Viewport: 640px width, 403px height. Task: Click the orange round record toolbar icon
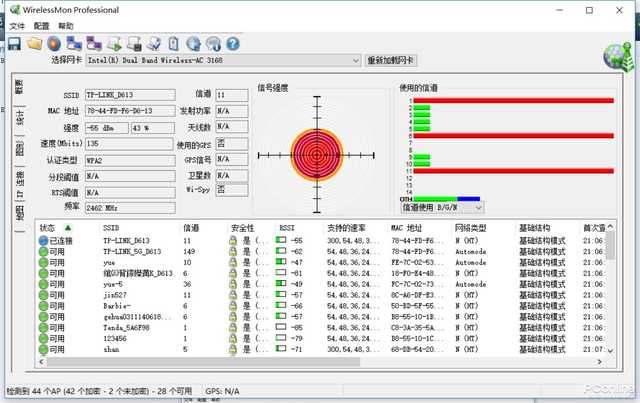pos(54,44)
